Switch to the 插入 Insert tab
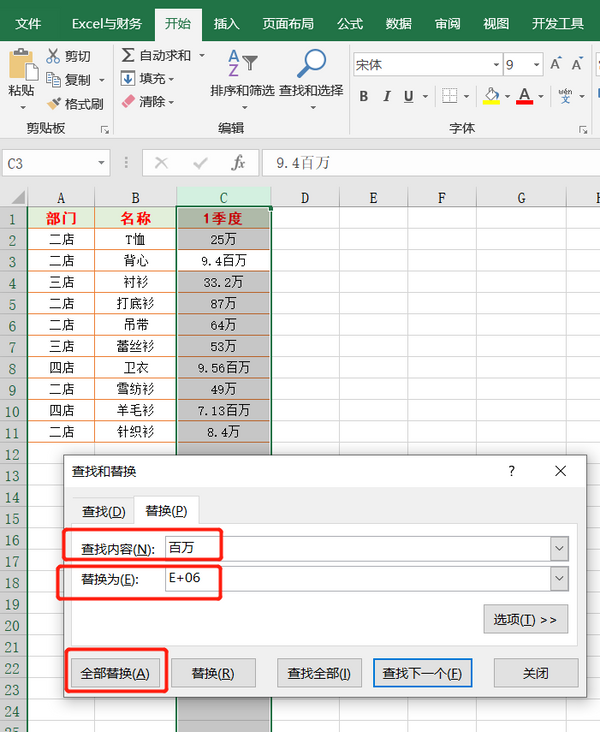Viewport: 600px width, 732px height. pos(226,23)
